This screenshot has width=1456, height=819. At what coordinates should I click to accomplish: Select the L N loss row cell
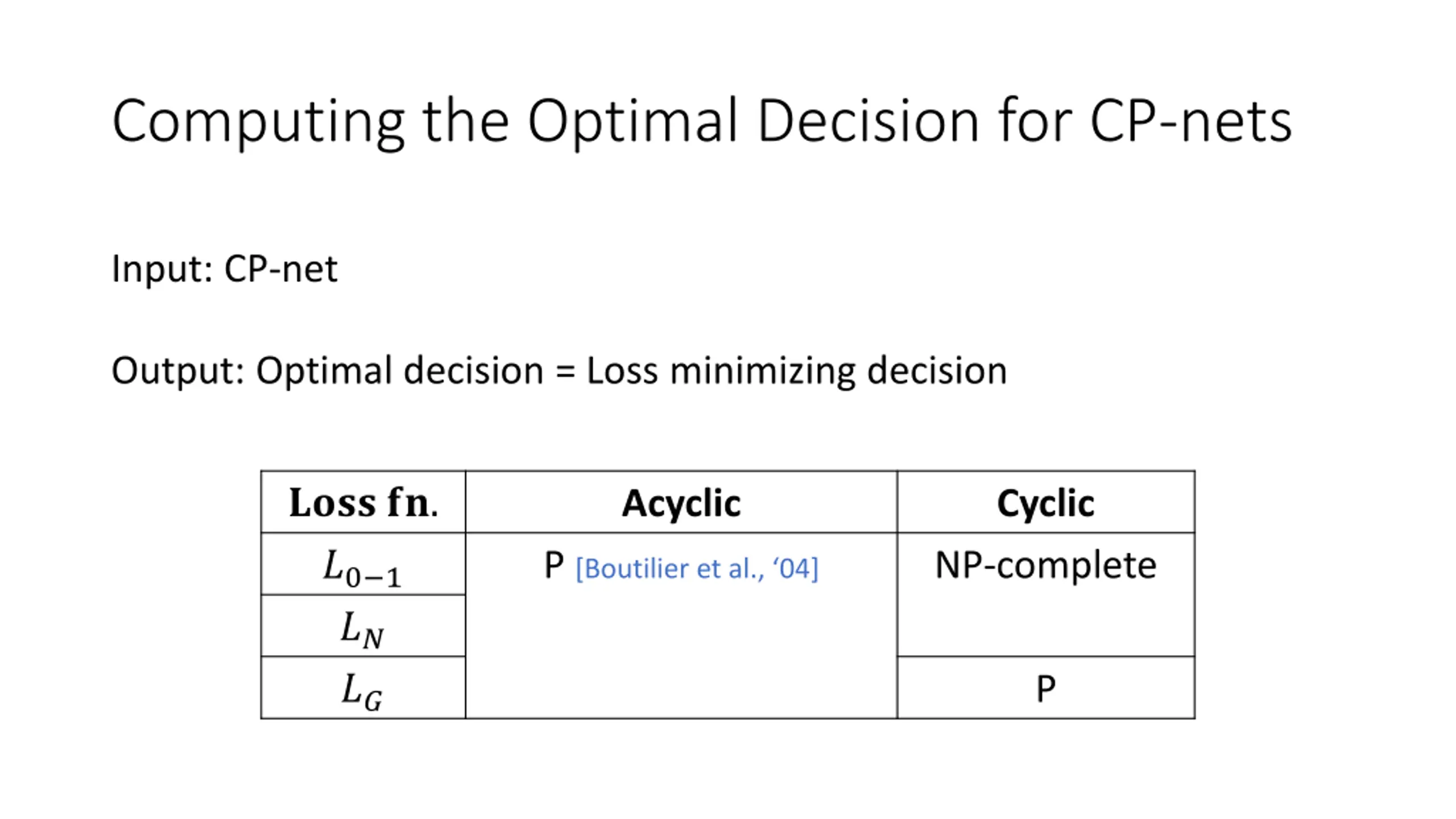pos(363,626)
